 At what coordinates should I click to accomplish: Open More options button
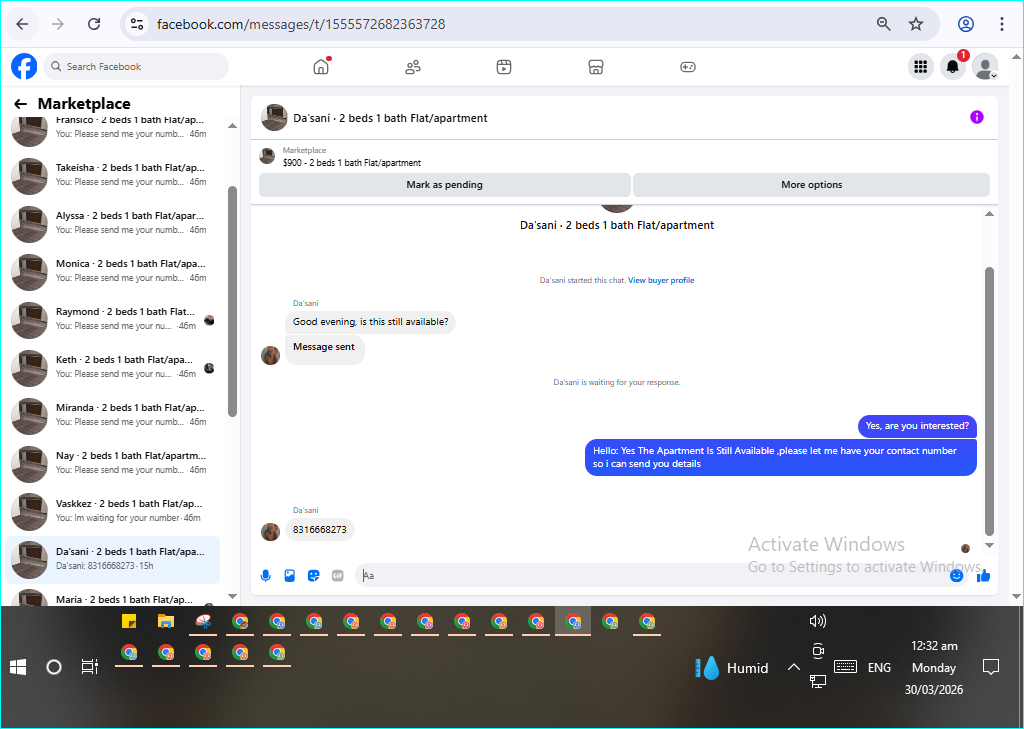(x=812, y=185)
